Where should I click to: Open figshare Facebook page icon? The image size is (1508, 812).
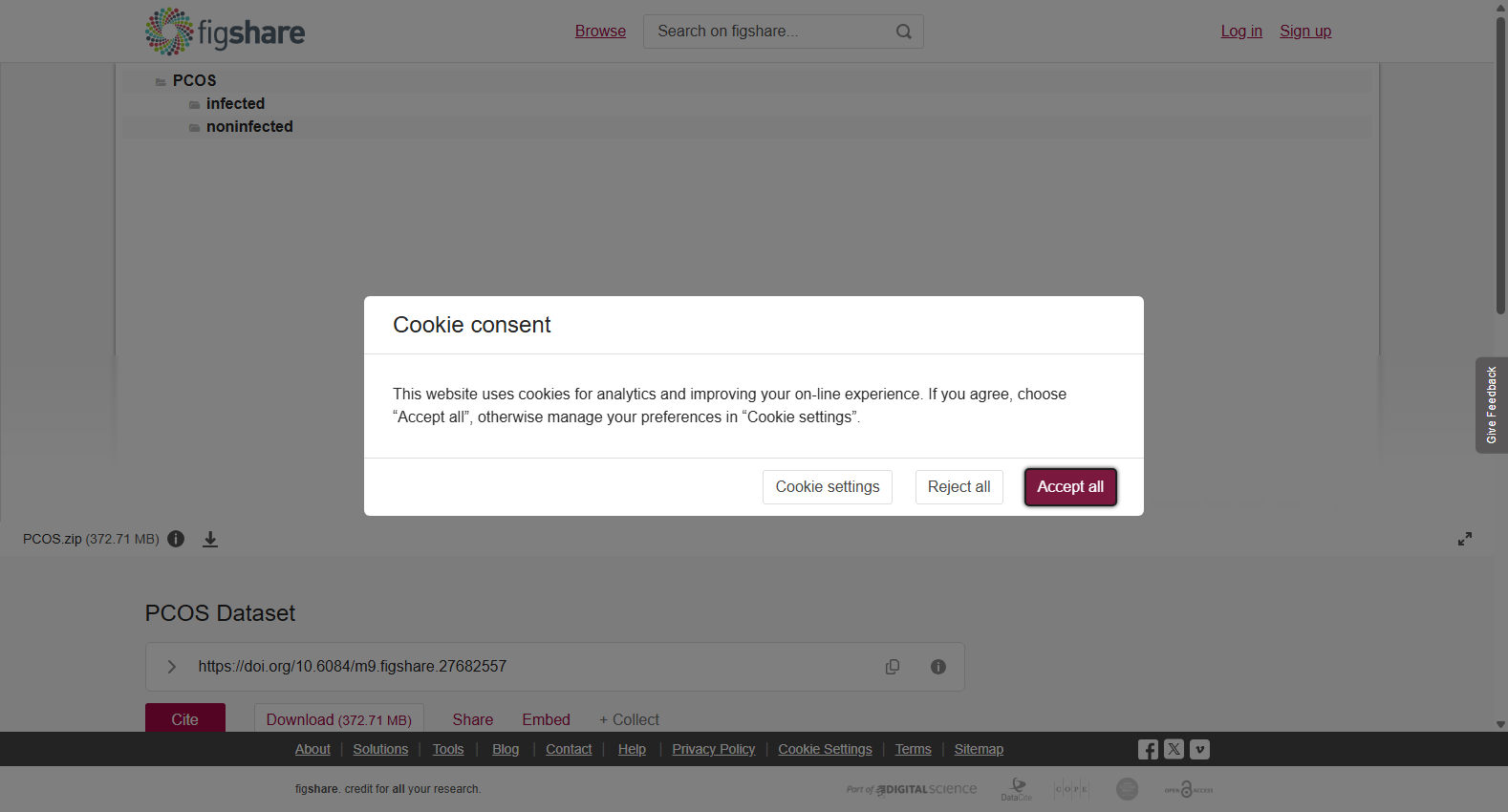(x=1149, y=749)
